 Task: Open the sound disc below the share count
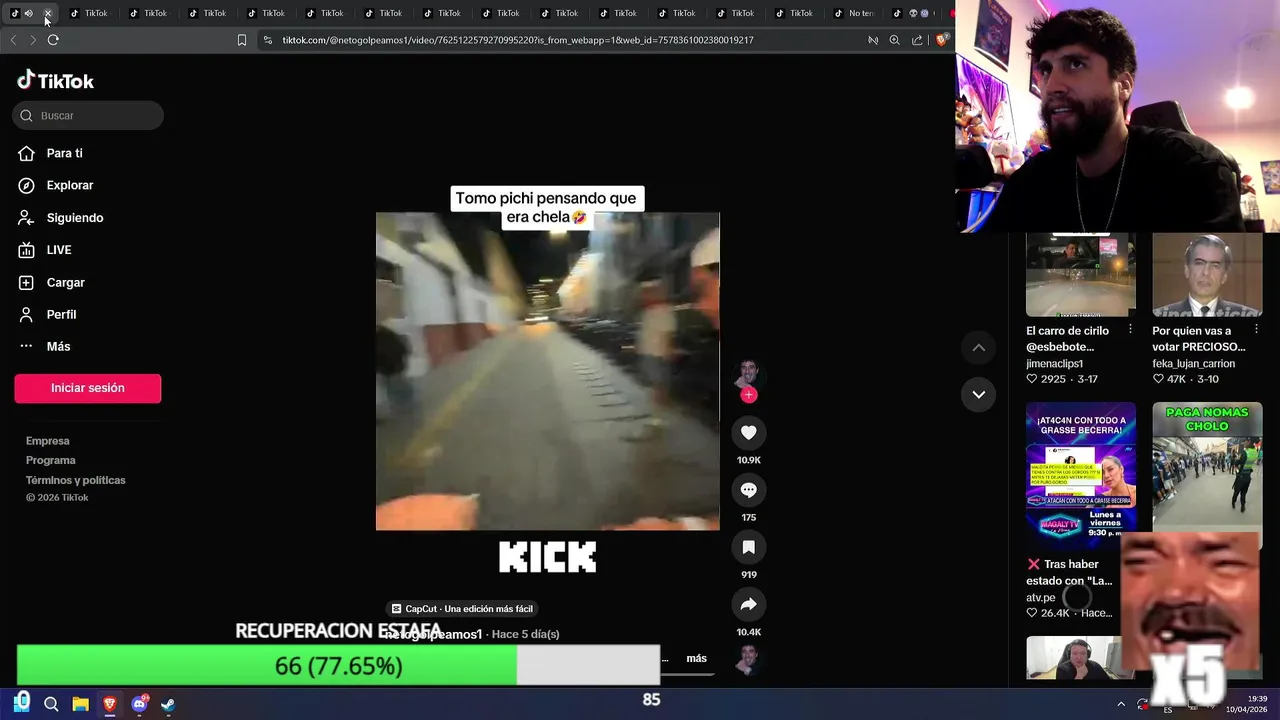click(x=748, y=658)
